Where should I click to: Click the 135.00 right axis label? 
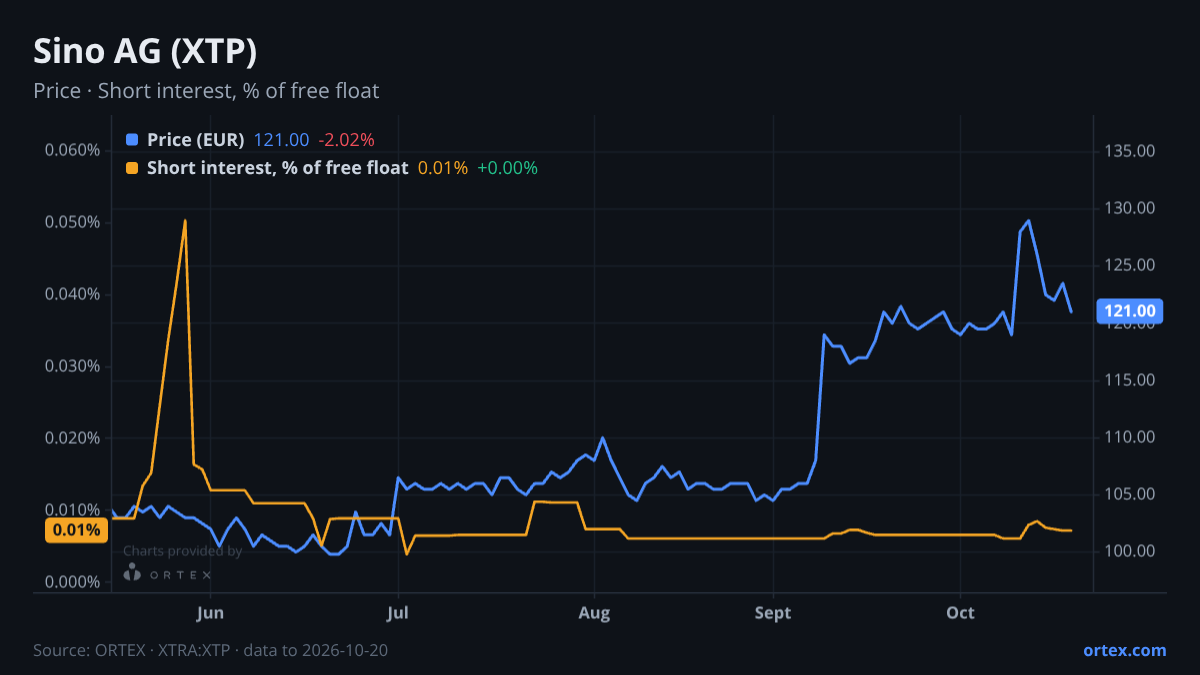pos(1132,151)
